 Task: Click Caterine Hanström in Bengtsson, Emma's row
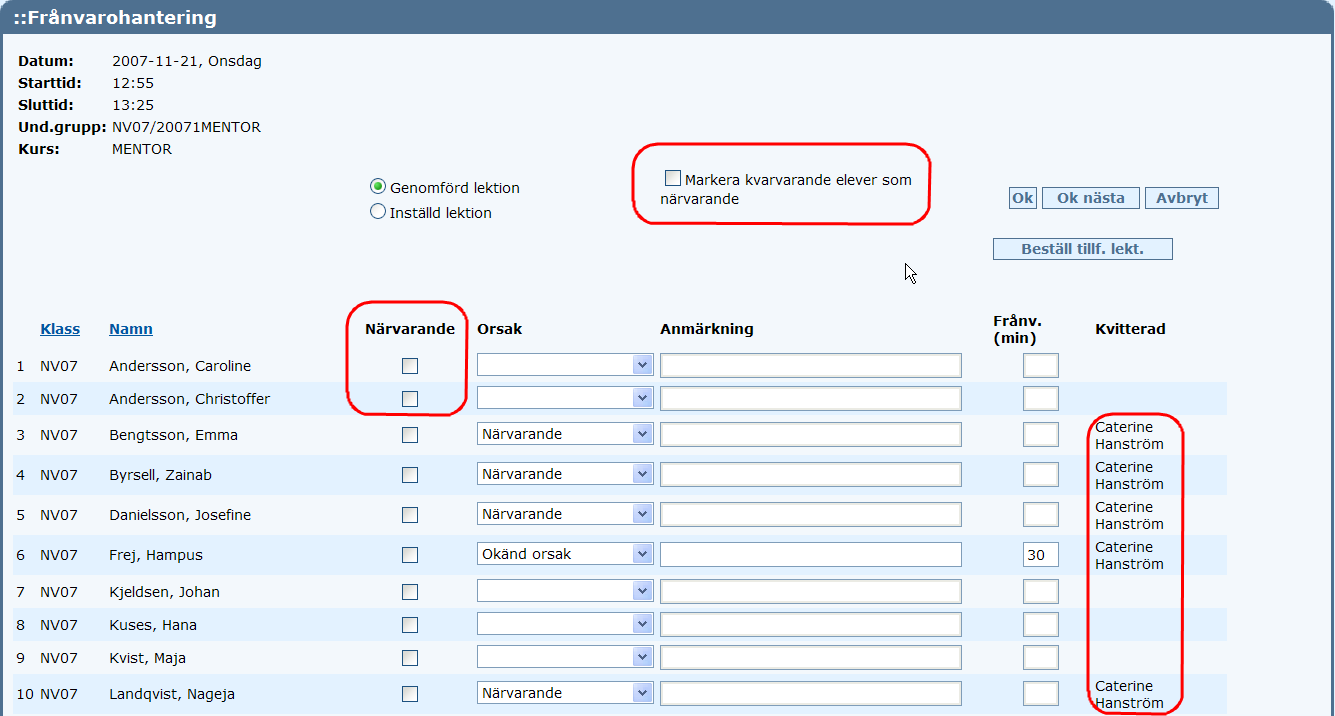pos(1130,435)
